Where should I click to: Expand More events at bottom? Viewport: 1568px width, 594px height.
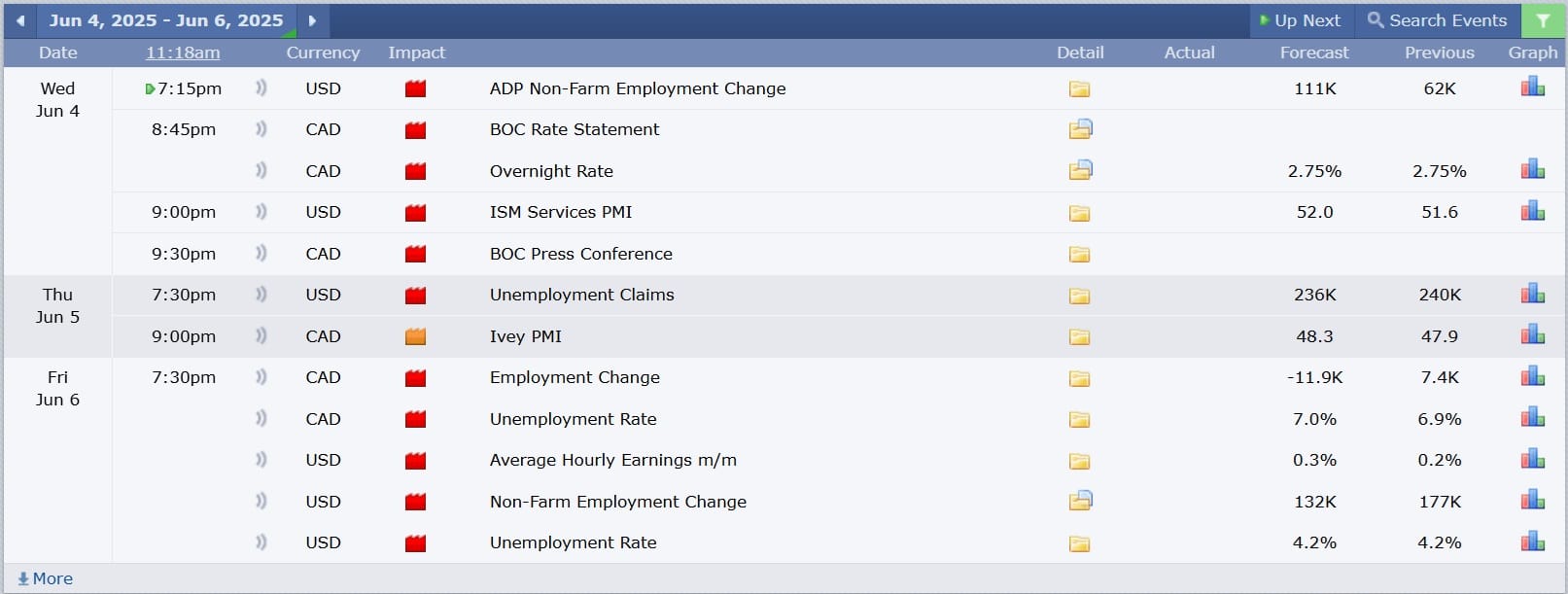[46, 578]
